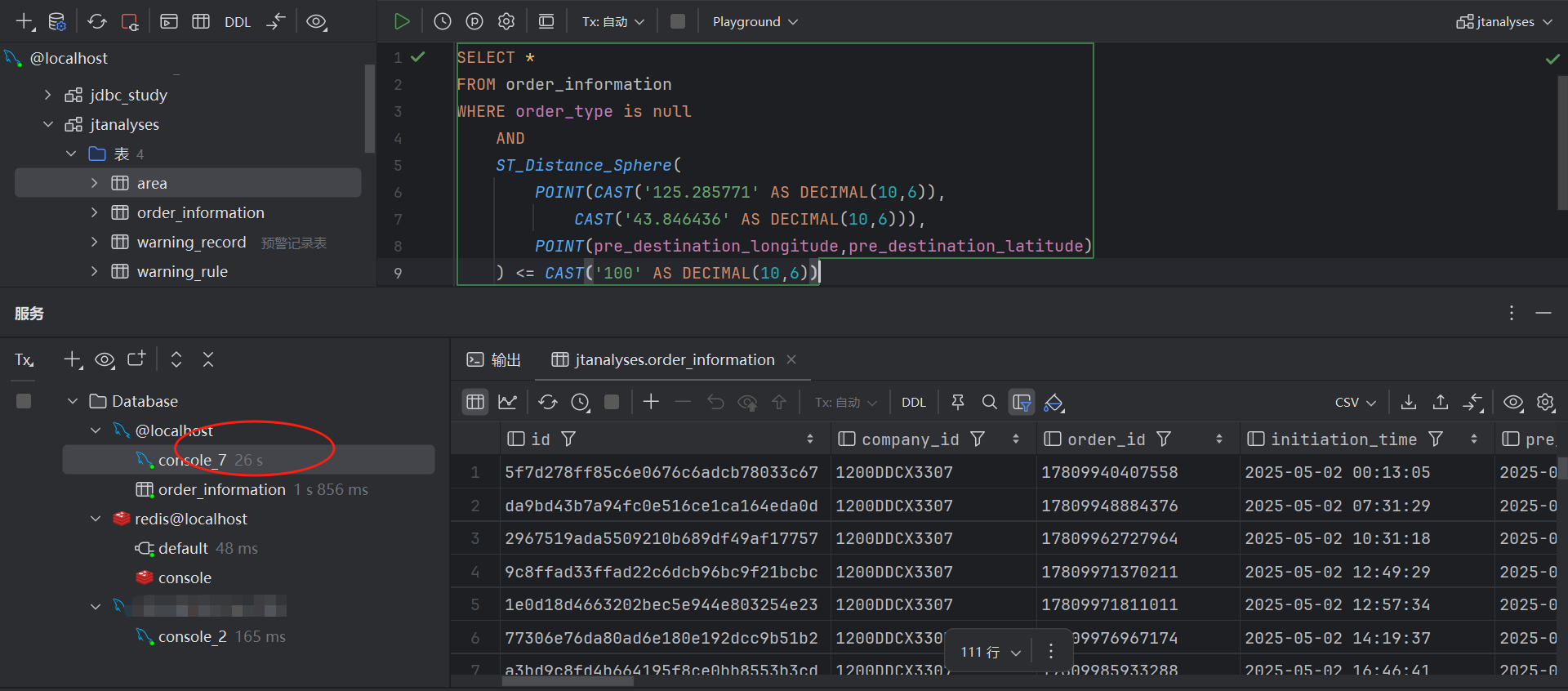Viewport: 1568px width, 691px height.
Task: Refresh the database explorer tree
Action: click(97, 21)
